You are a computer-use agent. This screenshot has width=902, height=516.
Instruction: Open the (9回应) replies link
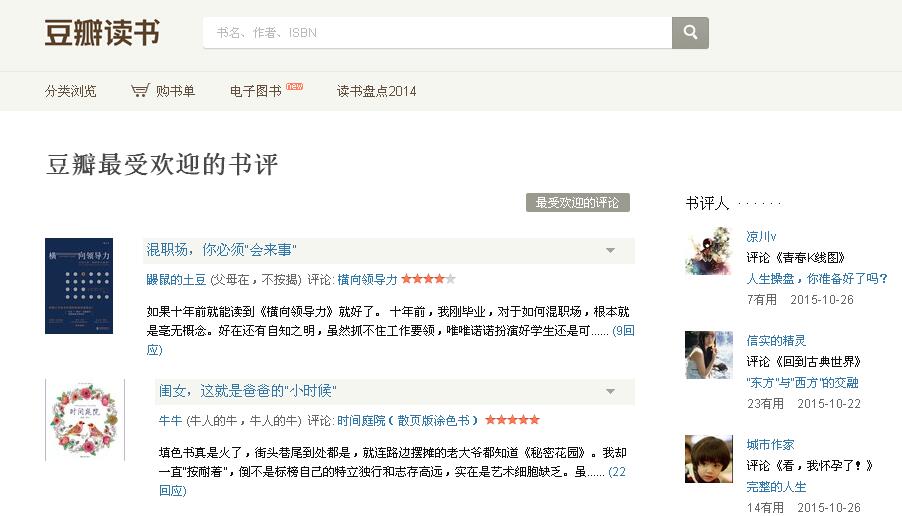pyautogui.click(x=623, y=331)
